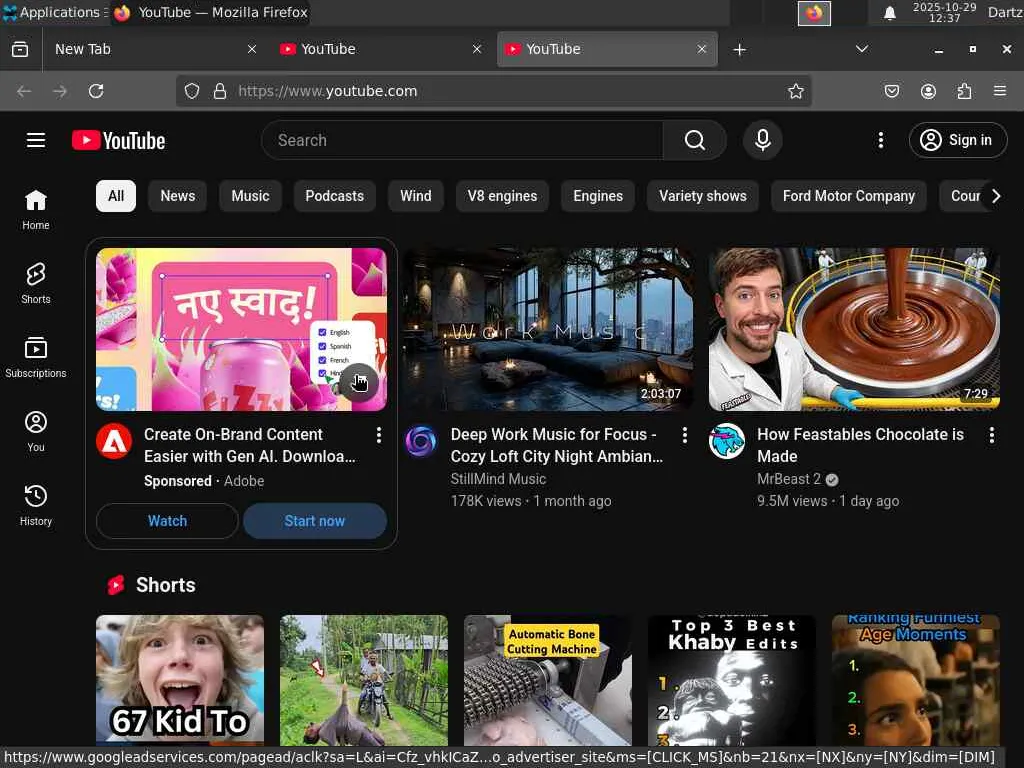Select the News filter chip
Screen dimensions: 1024x768
point(178,196)
